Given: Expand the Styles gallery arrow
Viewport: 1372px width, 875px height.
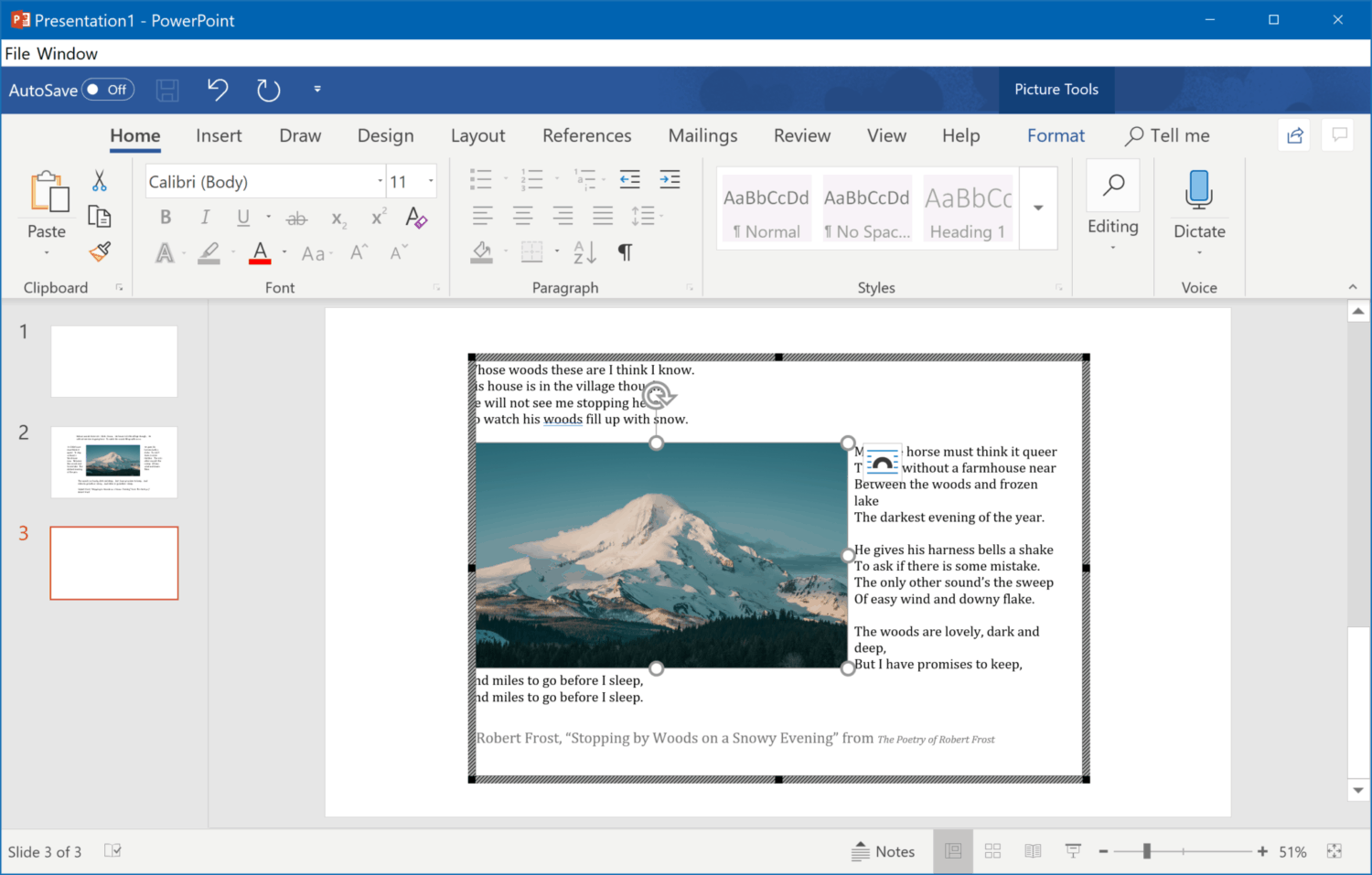Looking at the screenshot, I should 1038,208.
